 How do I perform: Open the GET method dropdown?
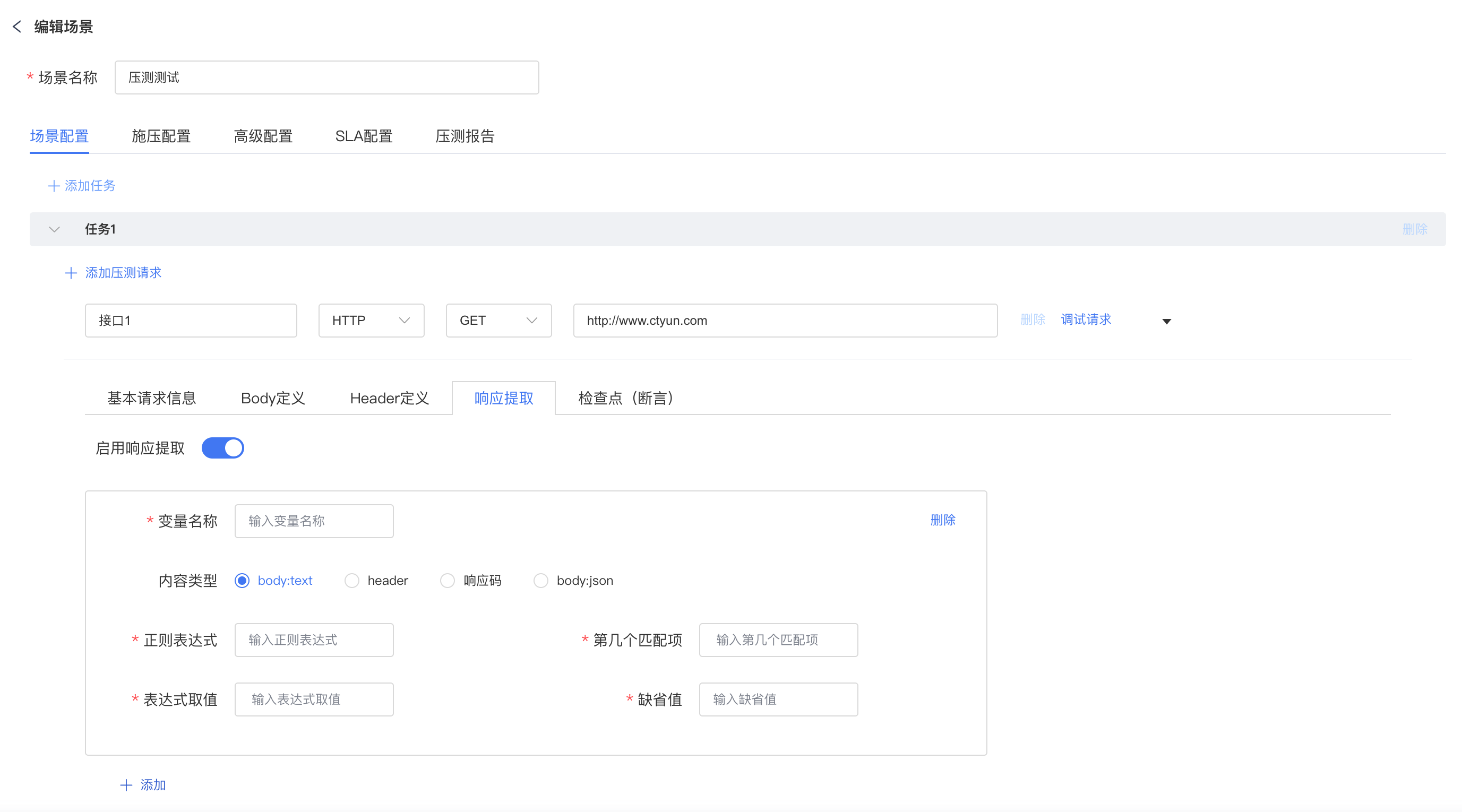(498, 321)
